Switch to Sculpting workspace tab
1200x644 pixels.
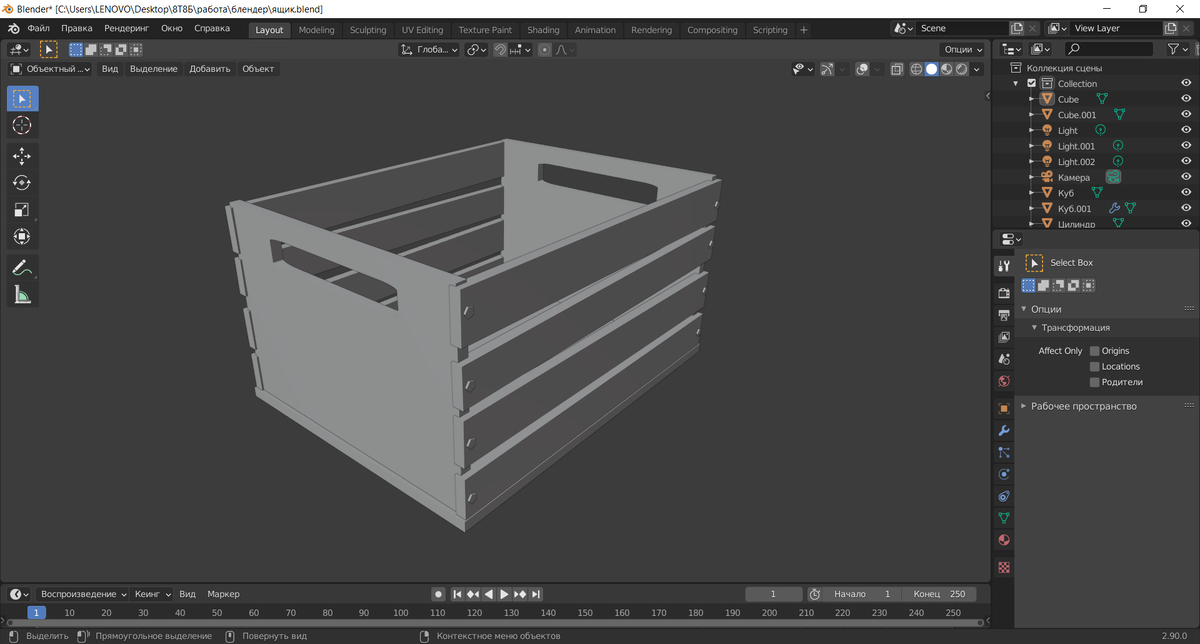pyautogui.click(x=368, y=30)
